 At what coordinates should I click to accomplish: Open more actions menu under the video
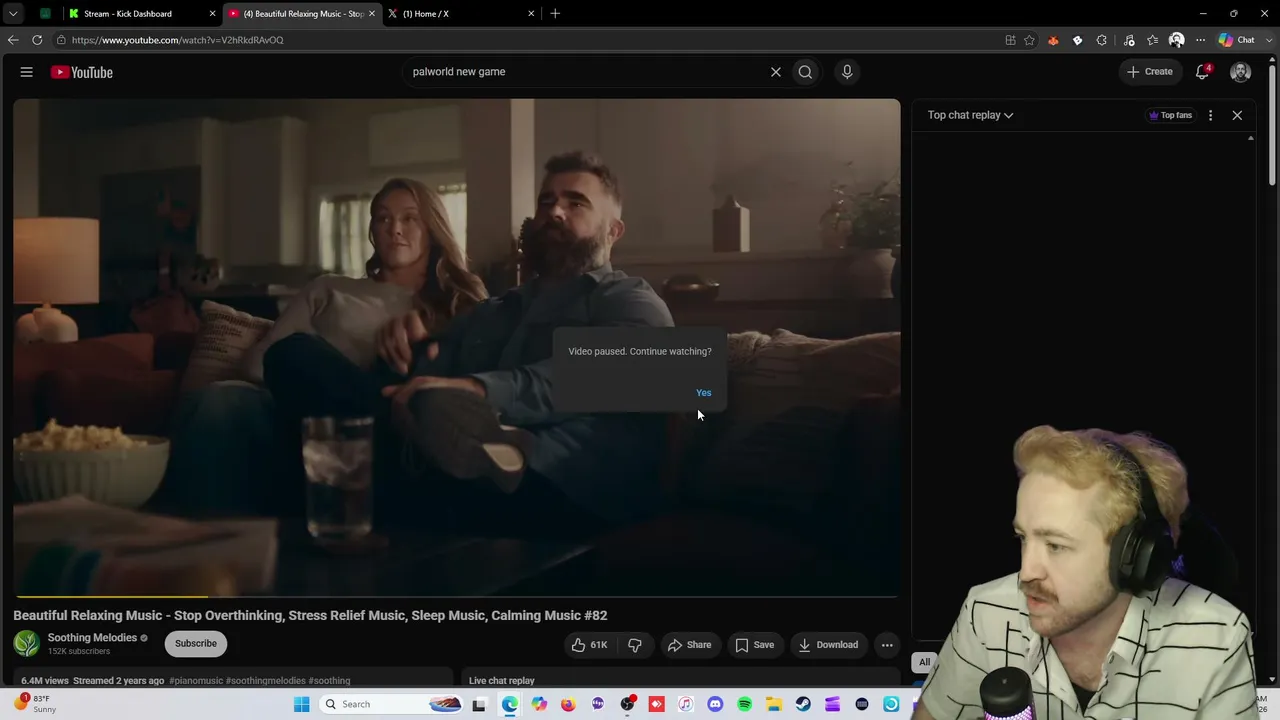[887, 645]
